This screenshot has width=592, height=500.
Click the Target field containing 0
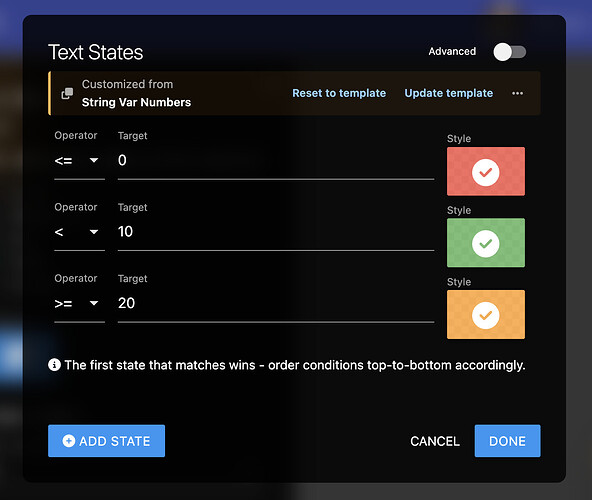(x=276, y=160)
